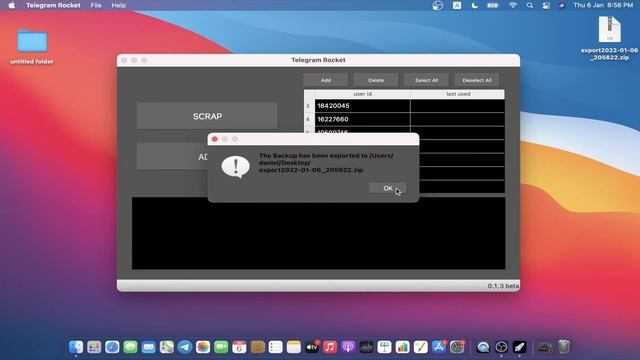Image resolution: width=640 pixels, height=360 pixels.
Task: Select row number 4 header
Action: (x=309, y=119)
